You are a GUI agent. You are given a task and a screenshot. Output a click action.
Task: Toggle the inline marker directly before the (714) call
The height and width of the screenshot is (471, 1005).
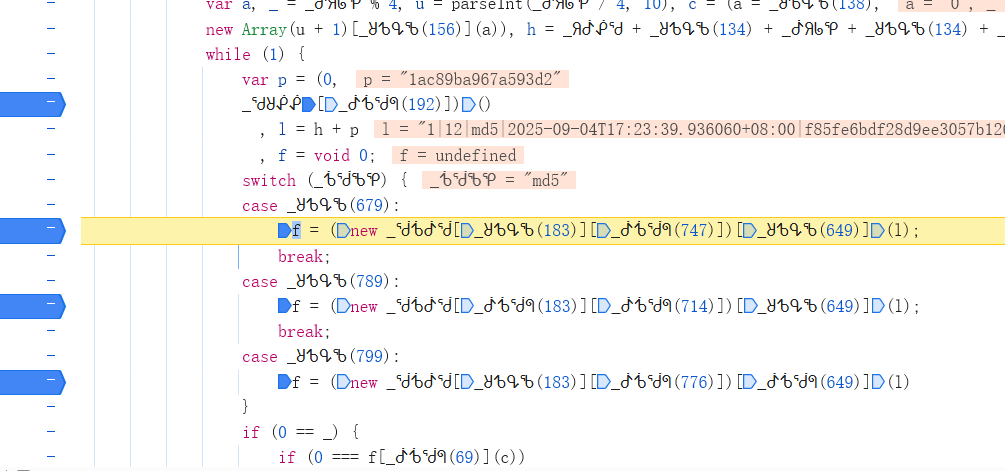click(604, 306)
